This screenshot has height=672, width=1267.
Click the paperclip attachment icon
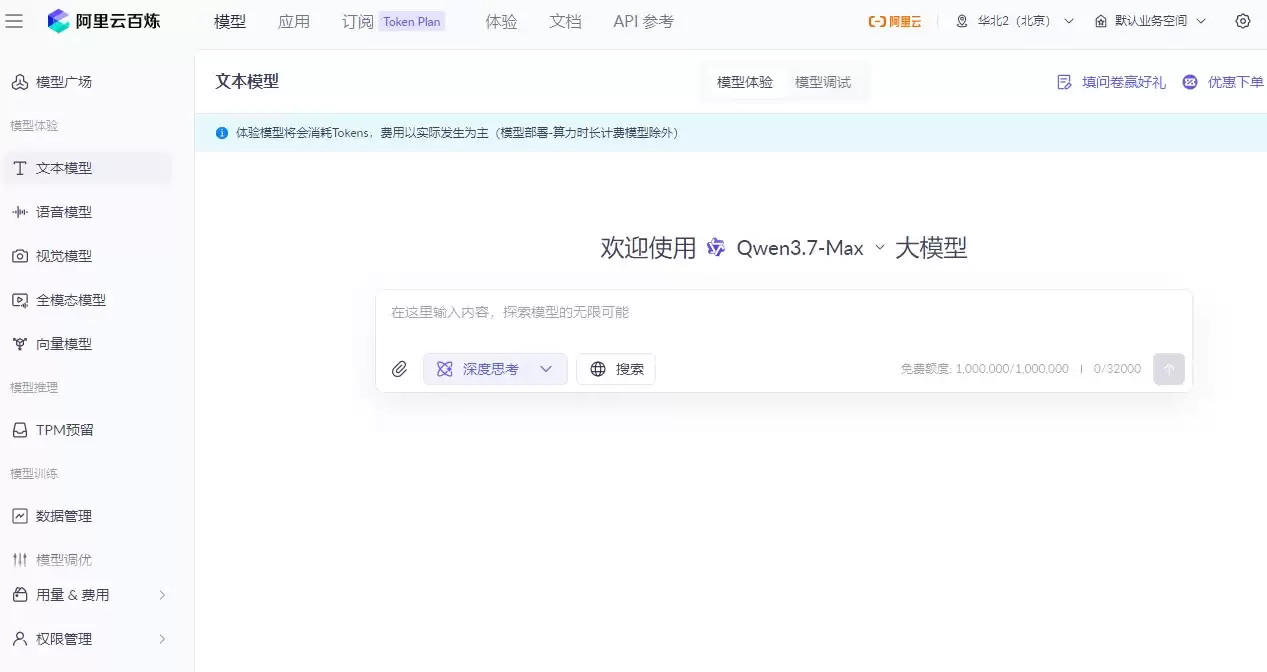tap(399, 369)
